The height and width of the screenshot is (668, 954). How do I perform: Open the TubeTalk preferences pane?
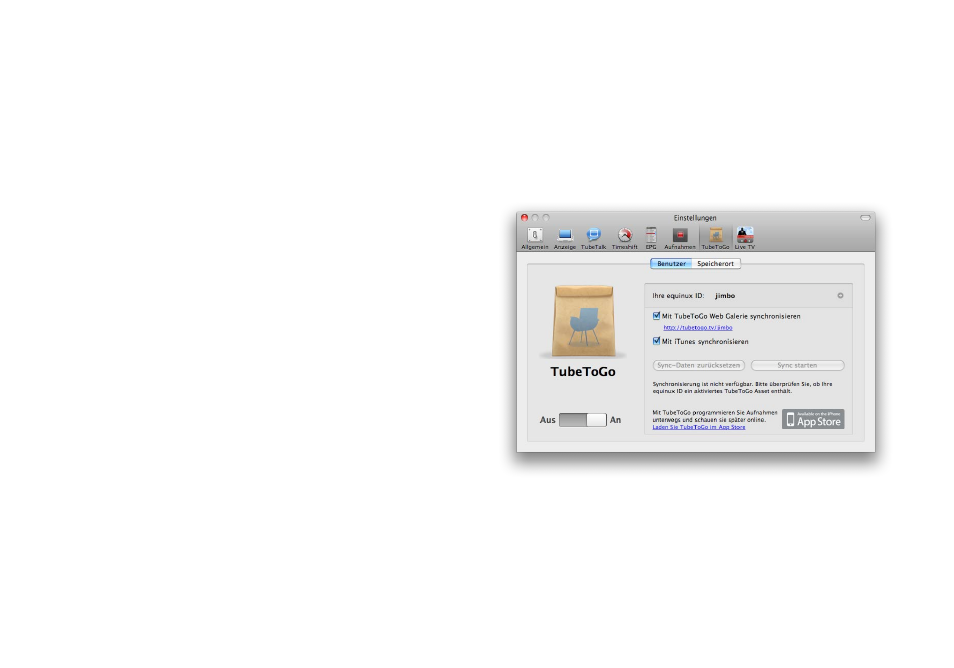coord(593,238)
